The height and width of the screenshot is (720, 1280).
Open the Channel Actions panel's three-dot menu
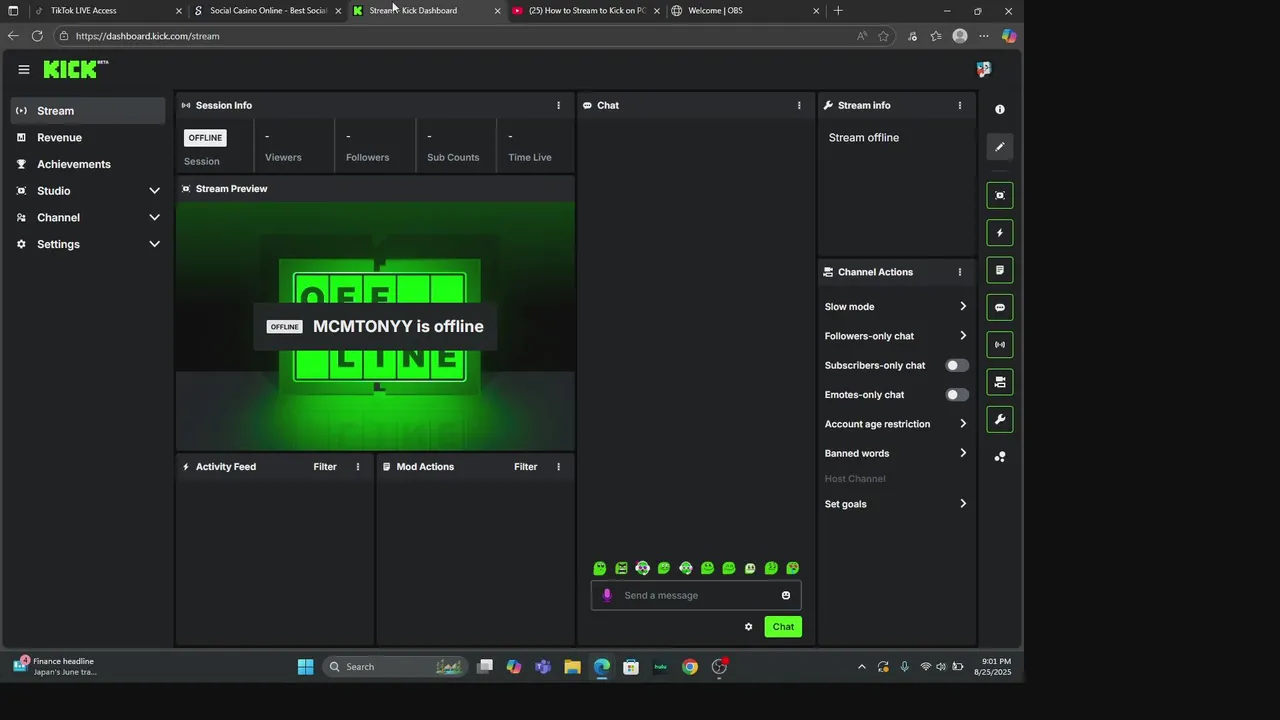click(x=960, y=272)
